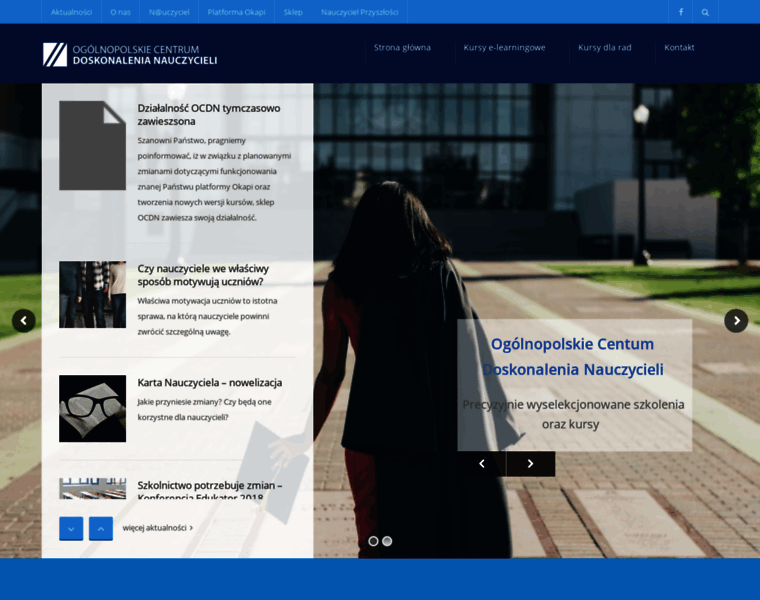Select the first slide indicator dot

[x=374, y=541]
